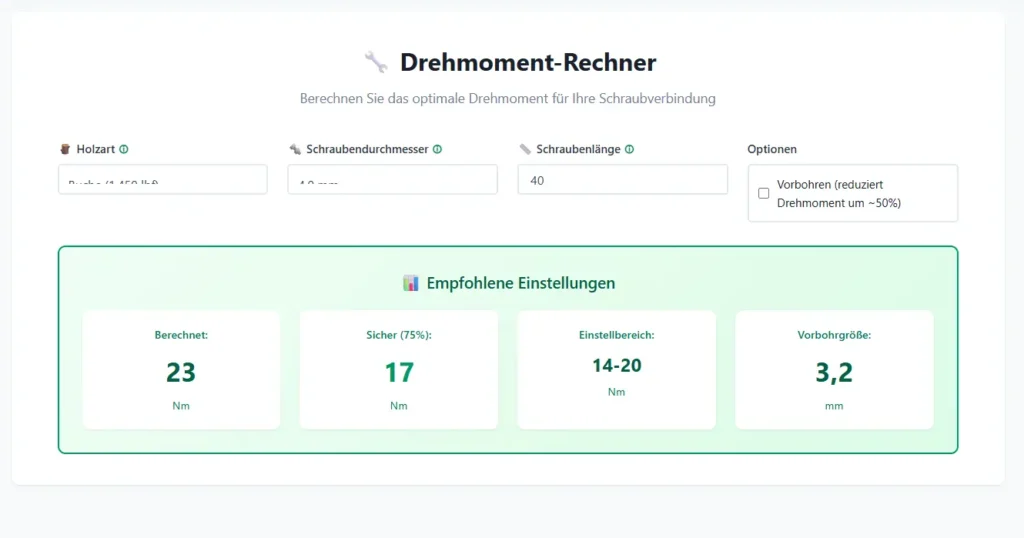
Task: Click the Optionen label
Action: tap(772, 149)
